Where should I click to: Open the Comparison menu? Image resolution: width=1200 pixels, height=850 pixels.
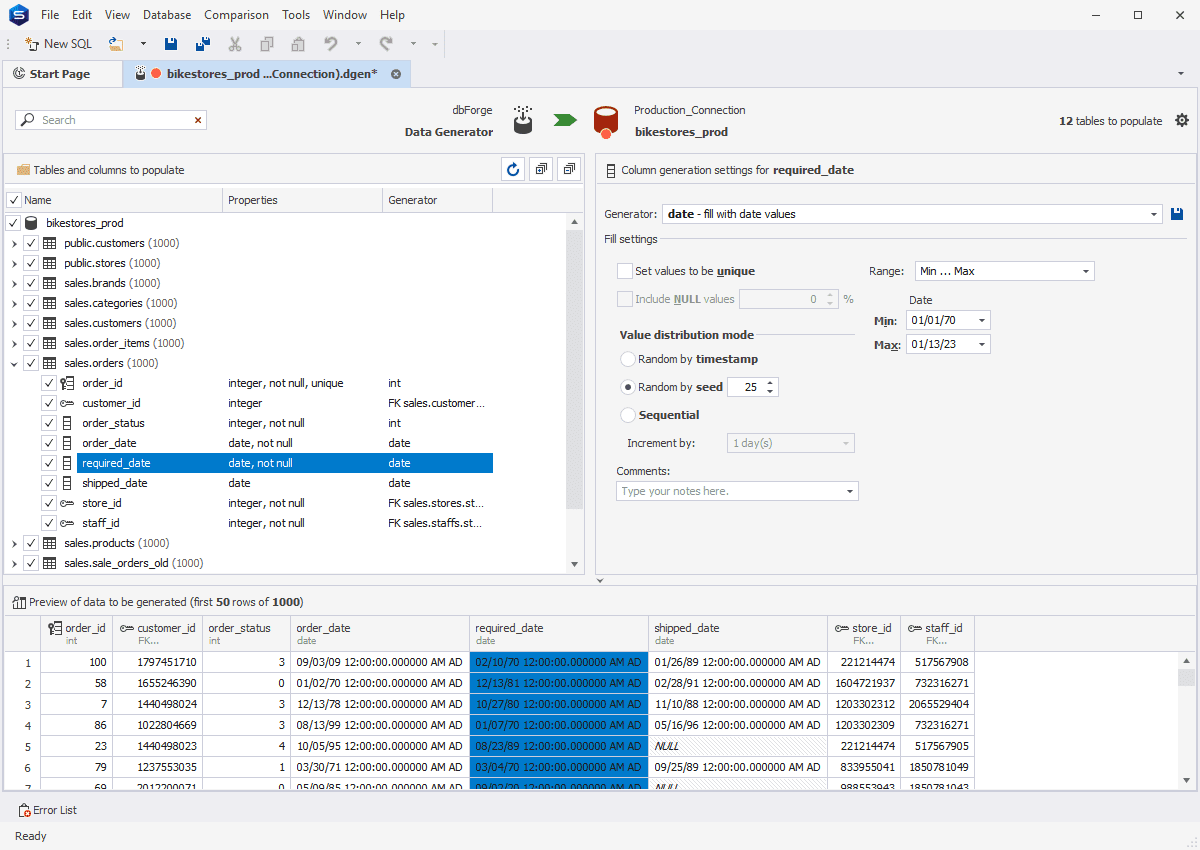tap(236, 15)
